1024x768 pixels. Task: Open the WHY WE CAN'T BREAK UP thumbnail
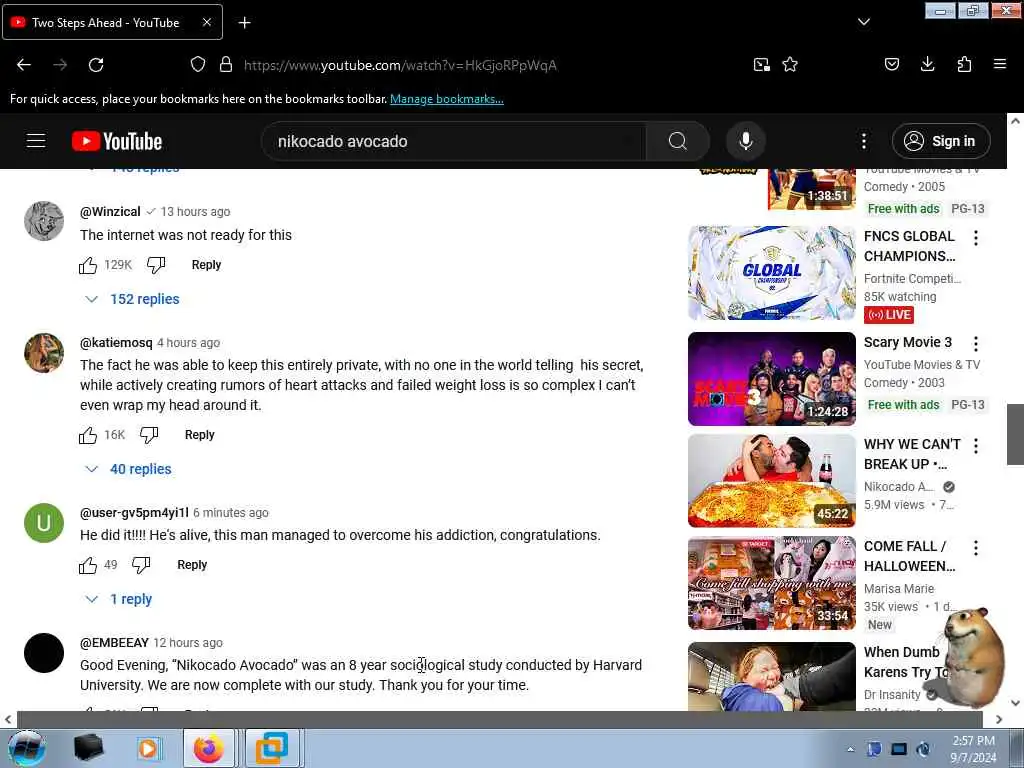click(x=772, y=481)
